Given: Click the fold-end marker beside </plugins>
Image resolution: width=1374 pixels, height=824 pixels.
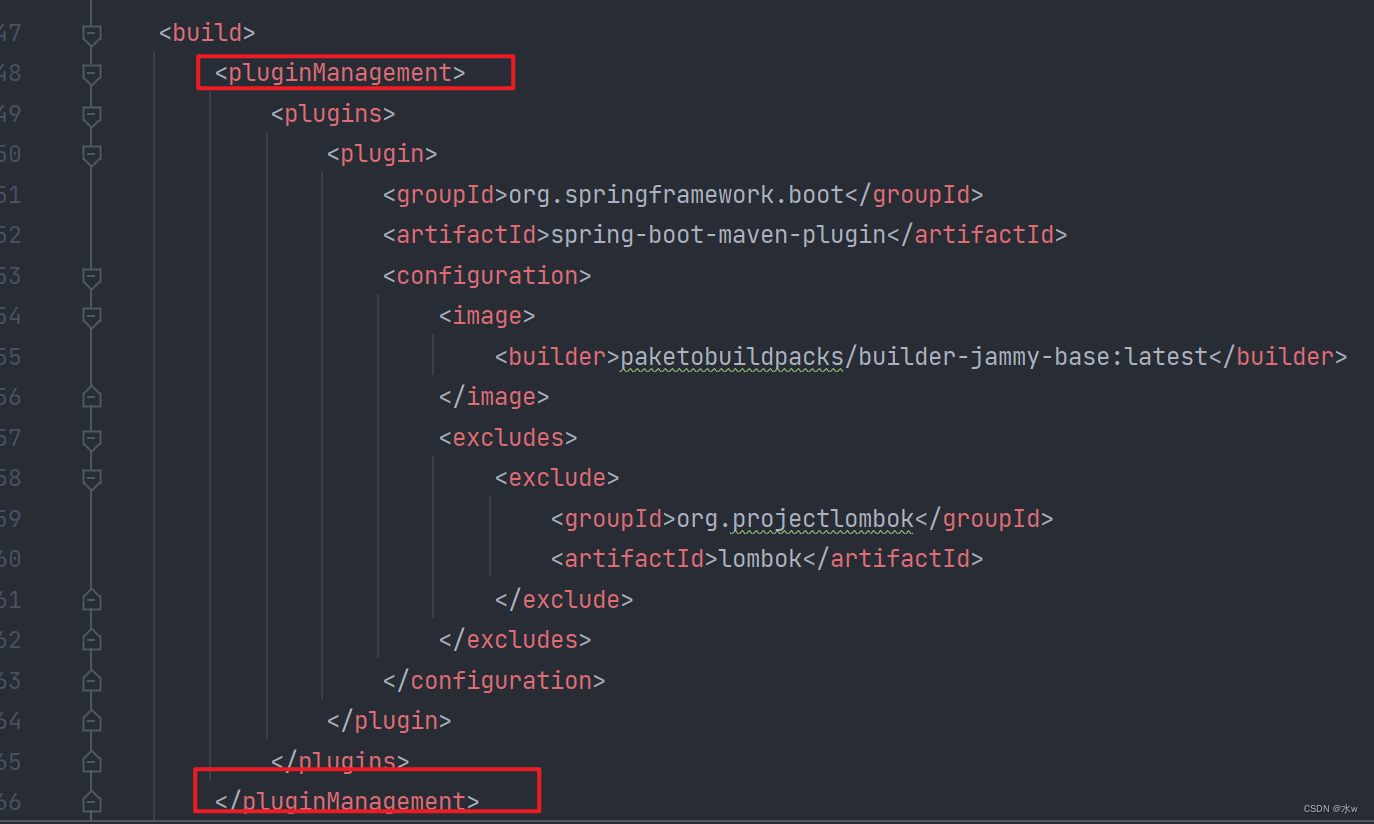Looking at the screenshot, I should (x=91, y=762).
